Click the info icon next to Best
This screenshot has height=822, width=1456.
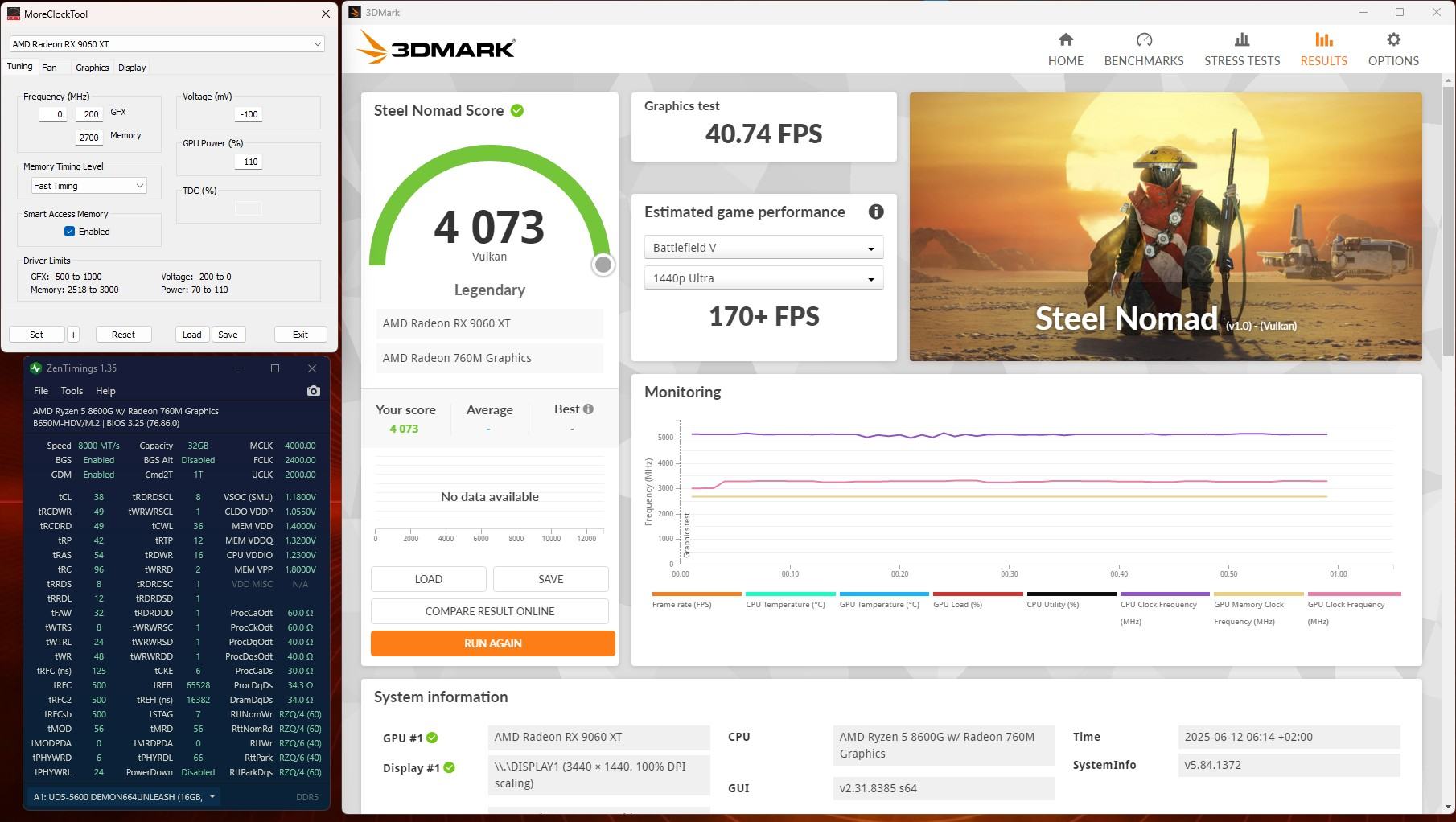point(589,409)
